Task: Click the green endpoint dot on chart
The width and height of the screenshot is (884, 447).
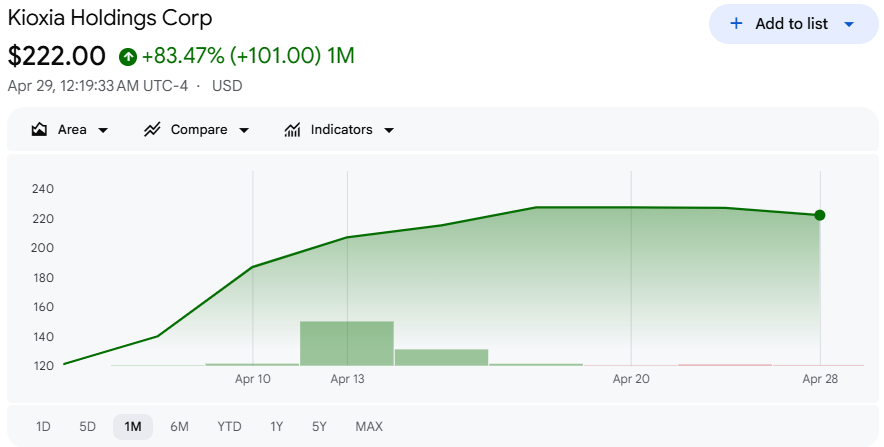Action: coord(820,215)
